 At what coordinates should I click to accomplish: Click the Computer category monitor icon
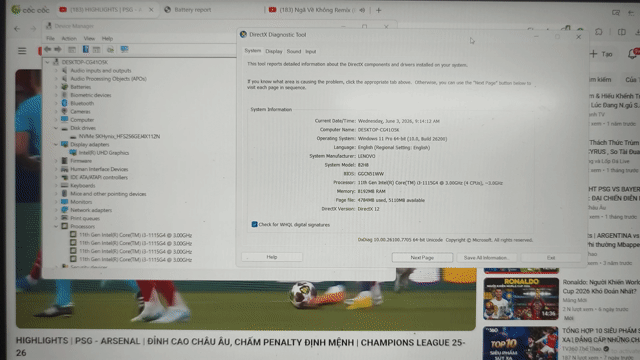point(64,120)
